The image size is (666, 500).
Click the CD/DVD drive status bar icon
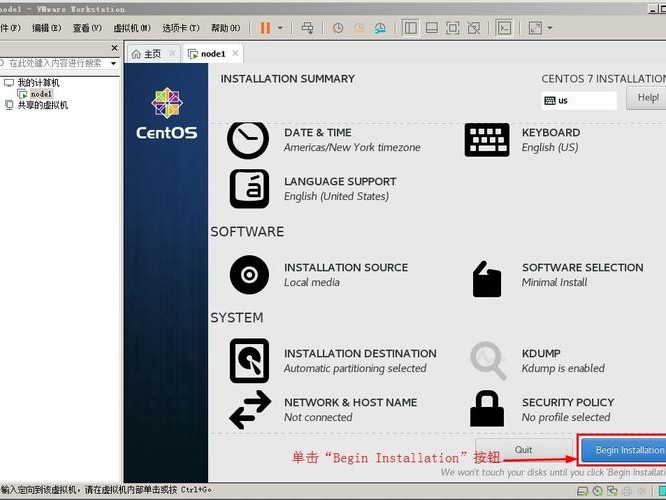point(598,492)
